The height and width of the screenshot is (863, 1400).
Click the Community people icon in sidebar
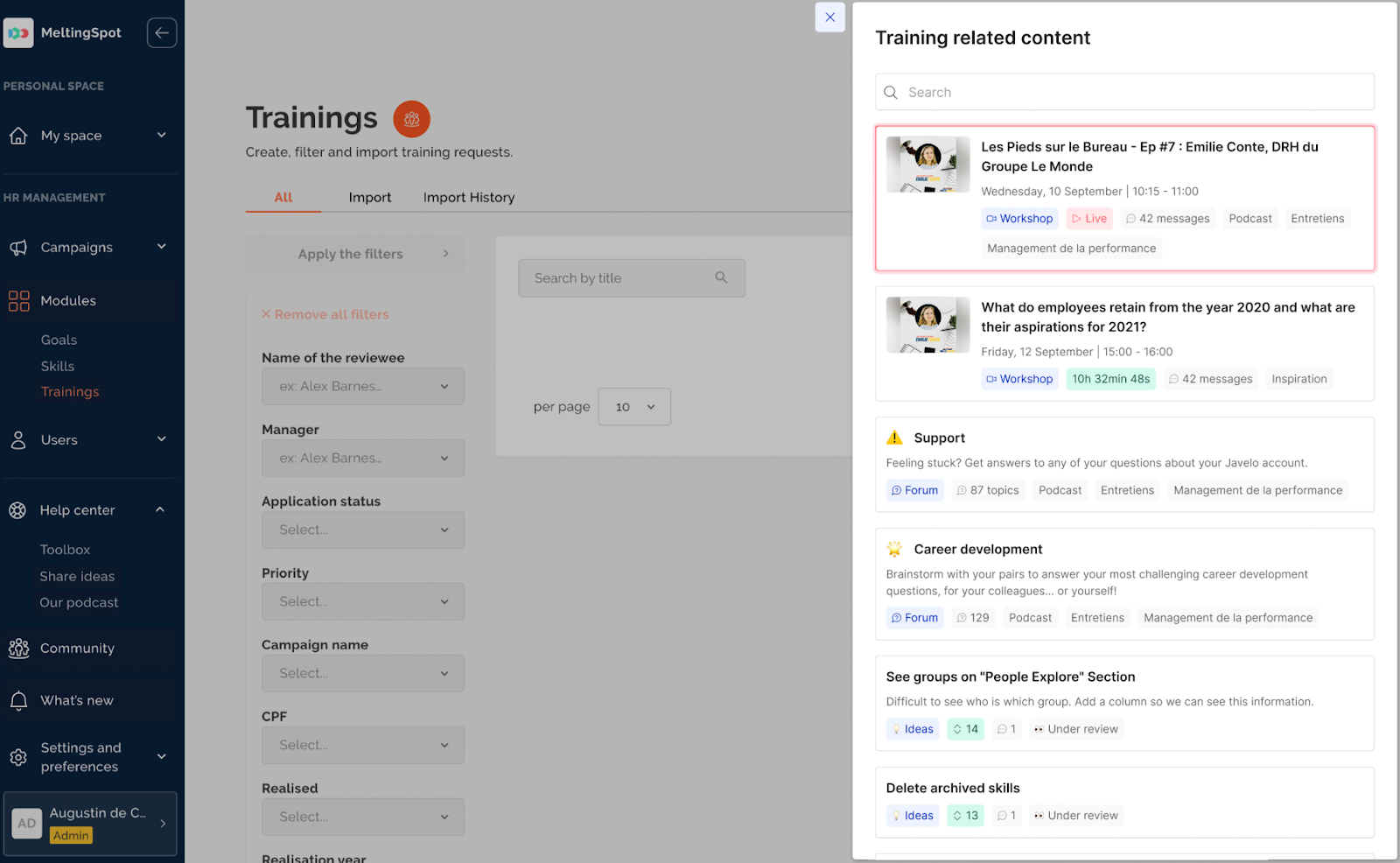(18, 649)
